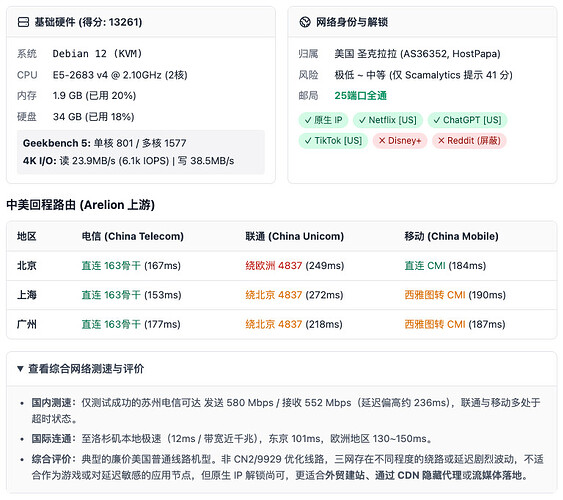Click the Geekbench 5 score box
The height and width of the screenshot is (500, 563).
[141, 152]
